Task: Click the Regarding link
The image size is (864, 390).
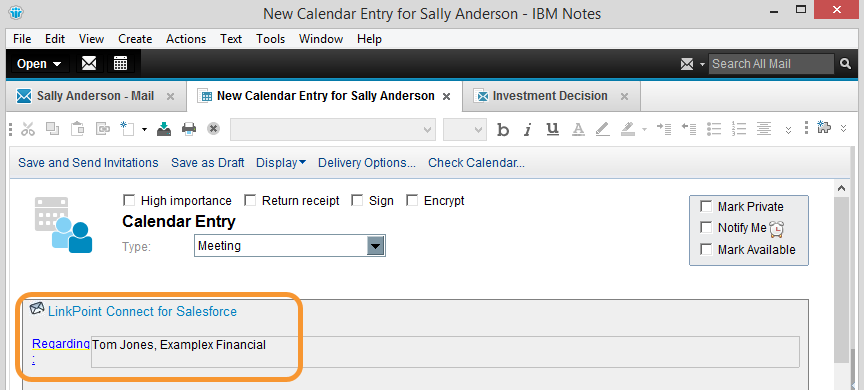Action: click(61, 351)
